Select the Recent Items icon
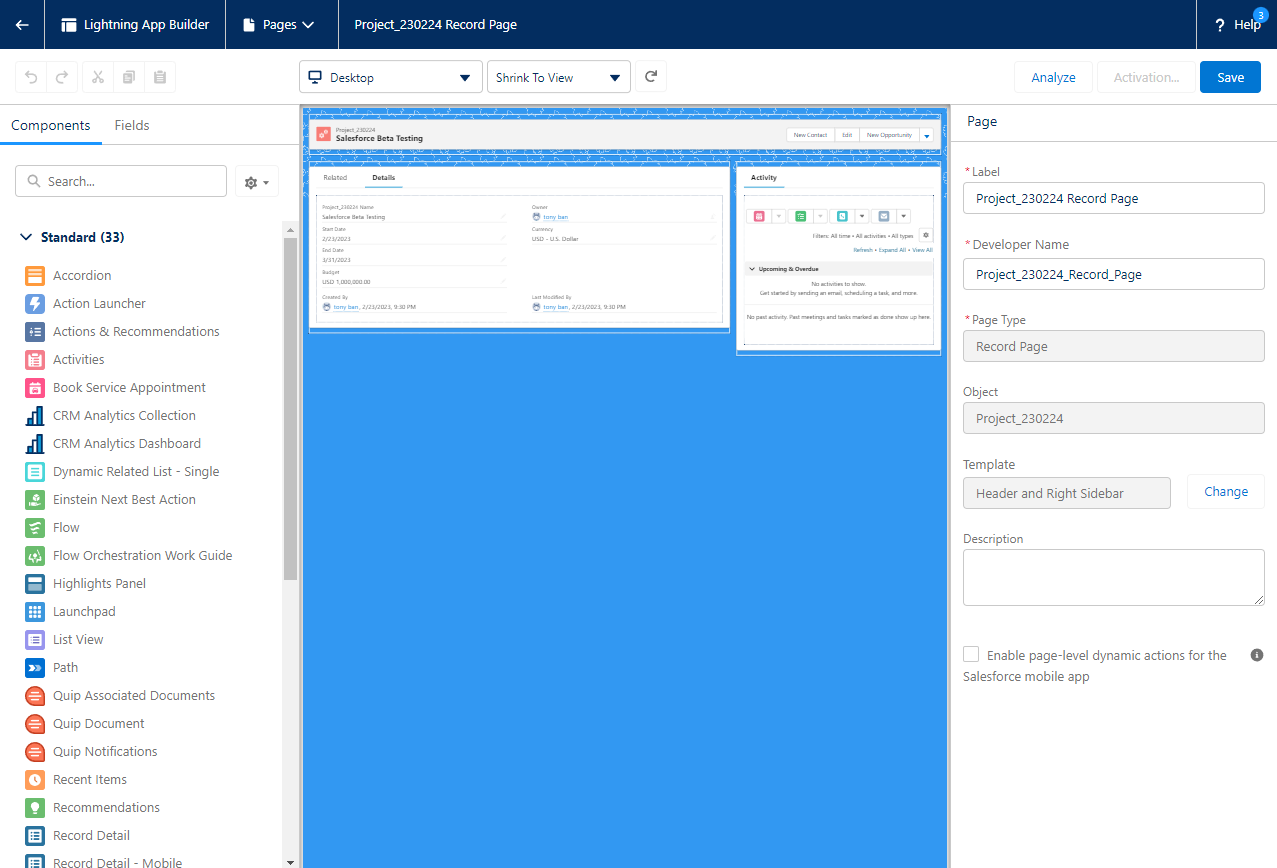This screenshot has width=1277, height=868. (x=35, y=779)
